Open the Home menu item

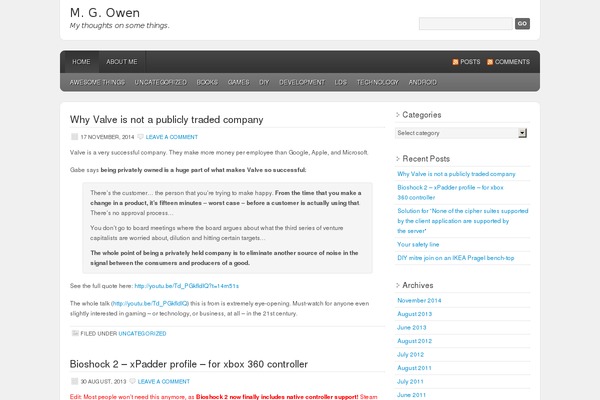click(x=82, y=62)
